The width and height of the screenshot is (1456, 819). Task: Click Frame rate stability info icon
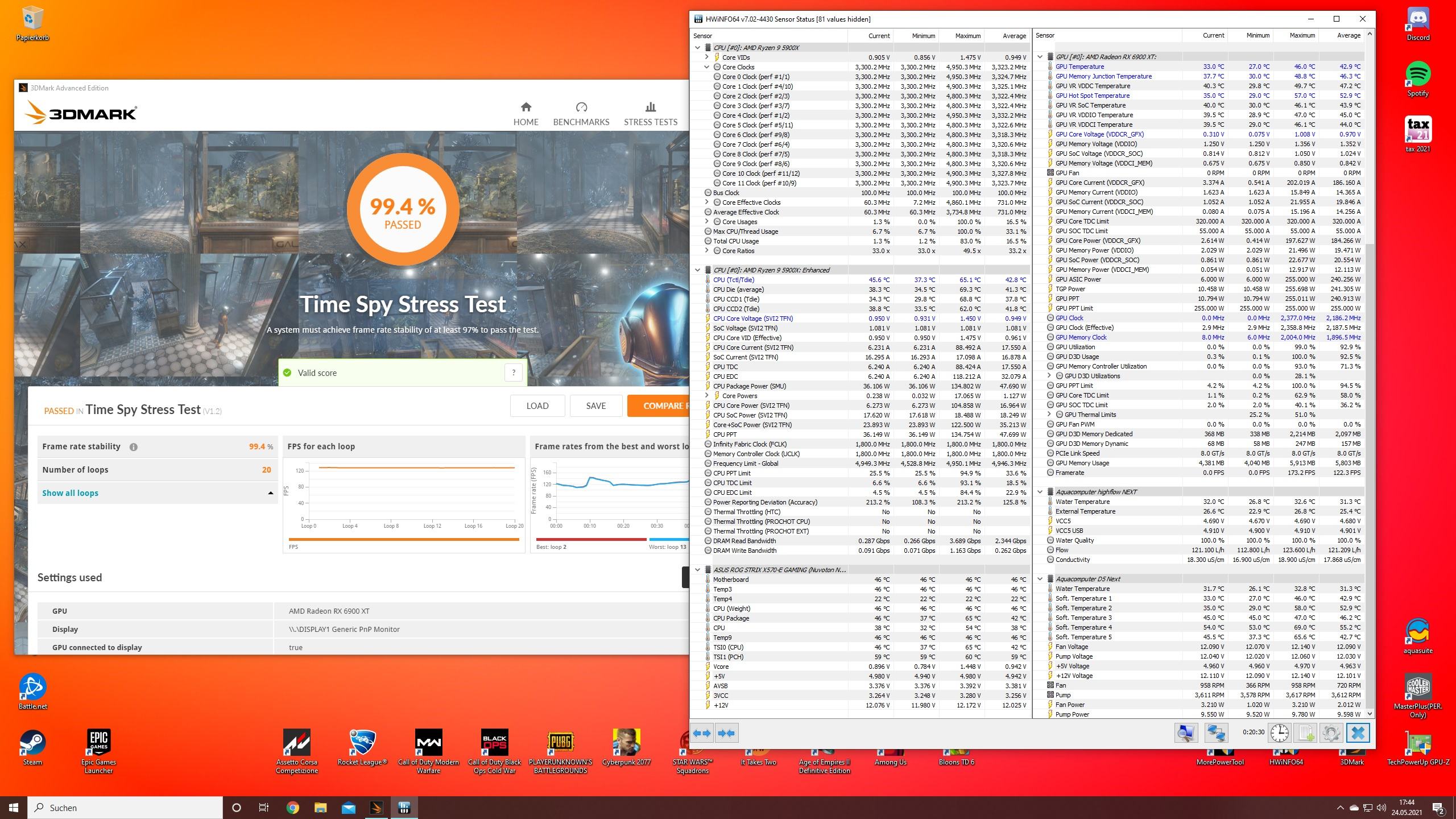pos(133,447)
